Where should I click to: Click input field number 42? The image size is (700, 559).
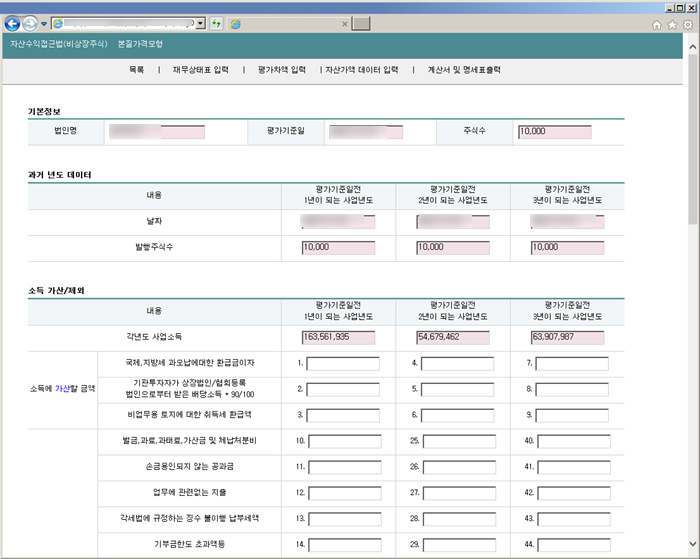[x=574, y=493]
